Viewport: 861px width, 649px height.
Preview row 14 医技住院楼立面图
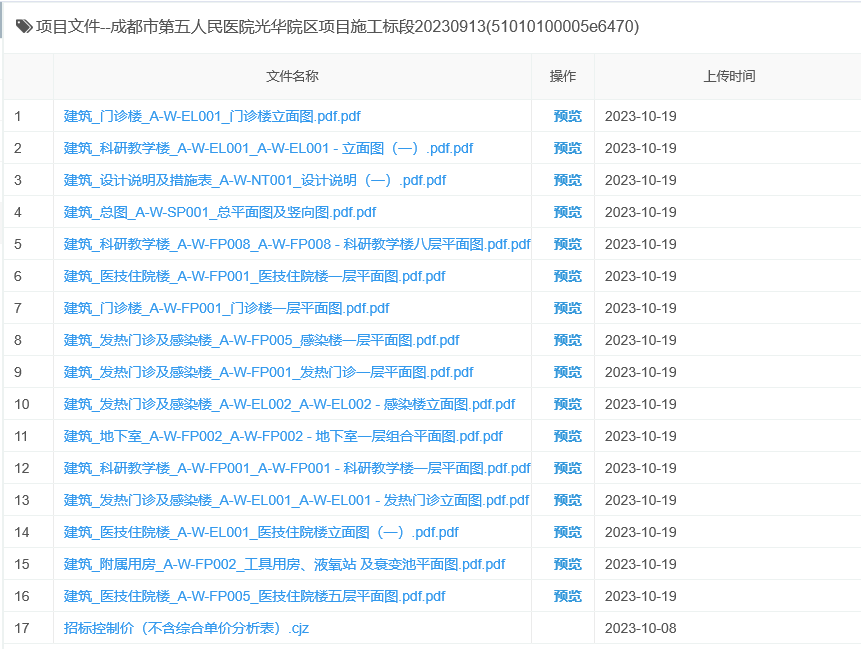click(567, 532)
